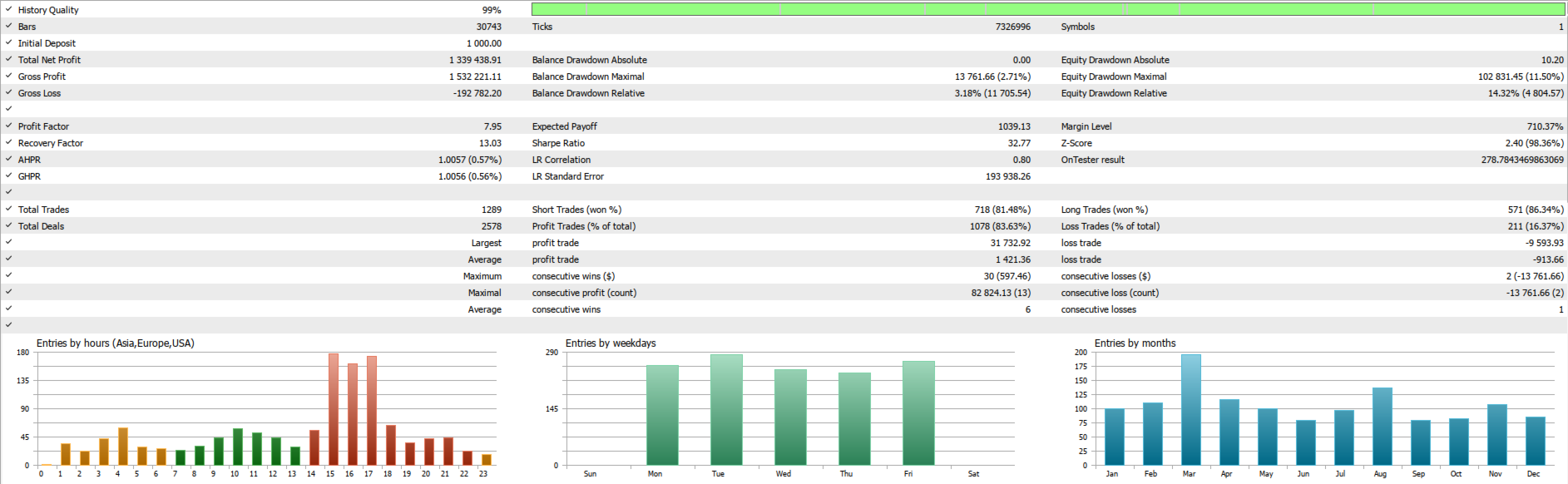The width and height of the screenshot is (1568, 484).
Task: Toggle the checkmark beside Bars row
Action: pyautogui.click(x=8, y=26)
